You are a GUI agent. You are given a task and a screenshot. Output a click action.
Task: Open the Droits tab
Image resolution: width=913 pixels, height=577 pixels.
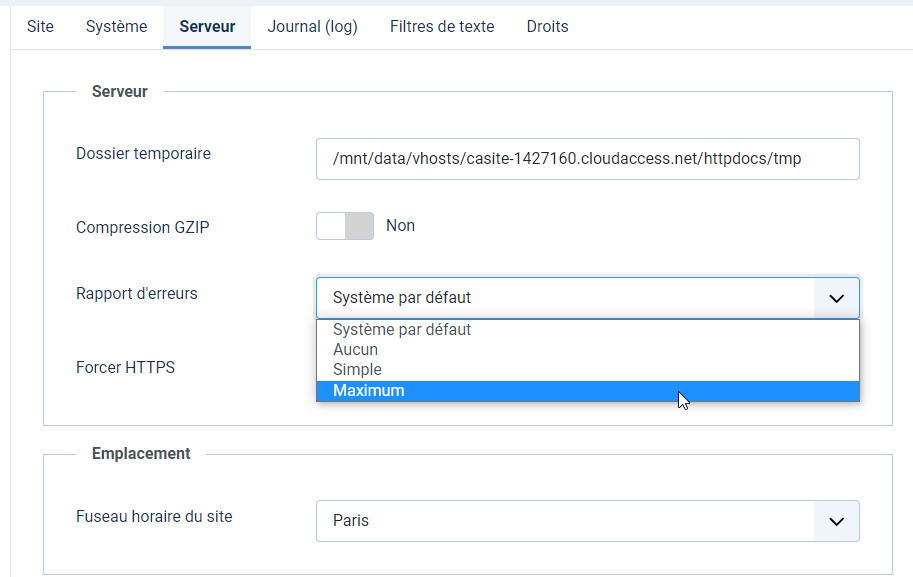547,27
